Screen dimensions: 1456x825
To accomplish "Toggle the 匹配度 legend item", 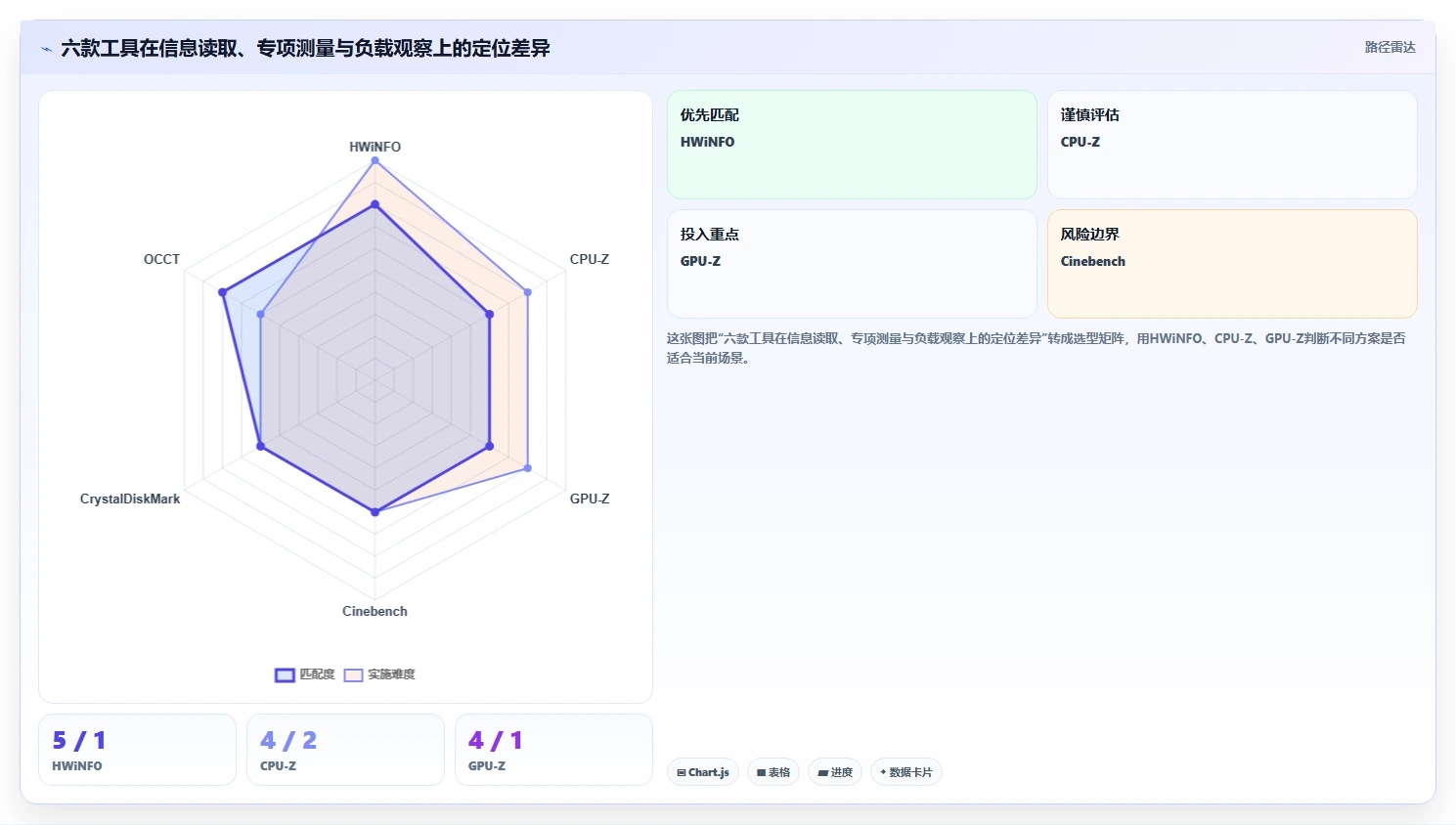I will [x=305, y=674].
